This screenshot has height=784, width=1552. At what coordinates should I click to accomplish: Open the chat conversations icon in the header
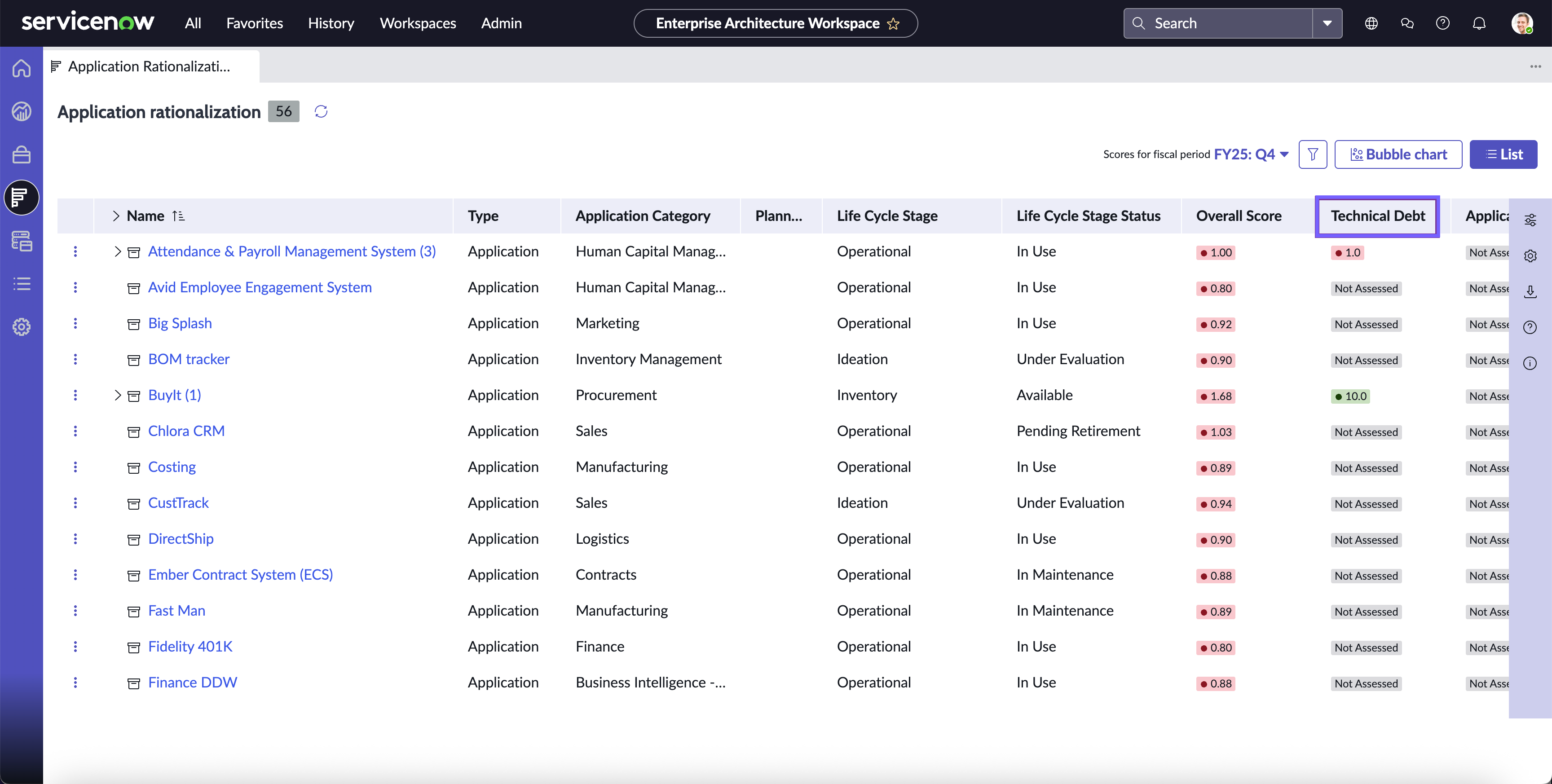[1407, 23]
